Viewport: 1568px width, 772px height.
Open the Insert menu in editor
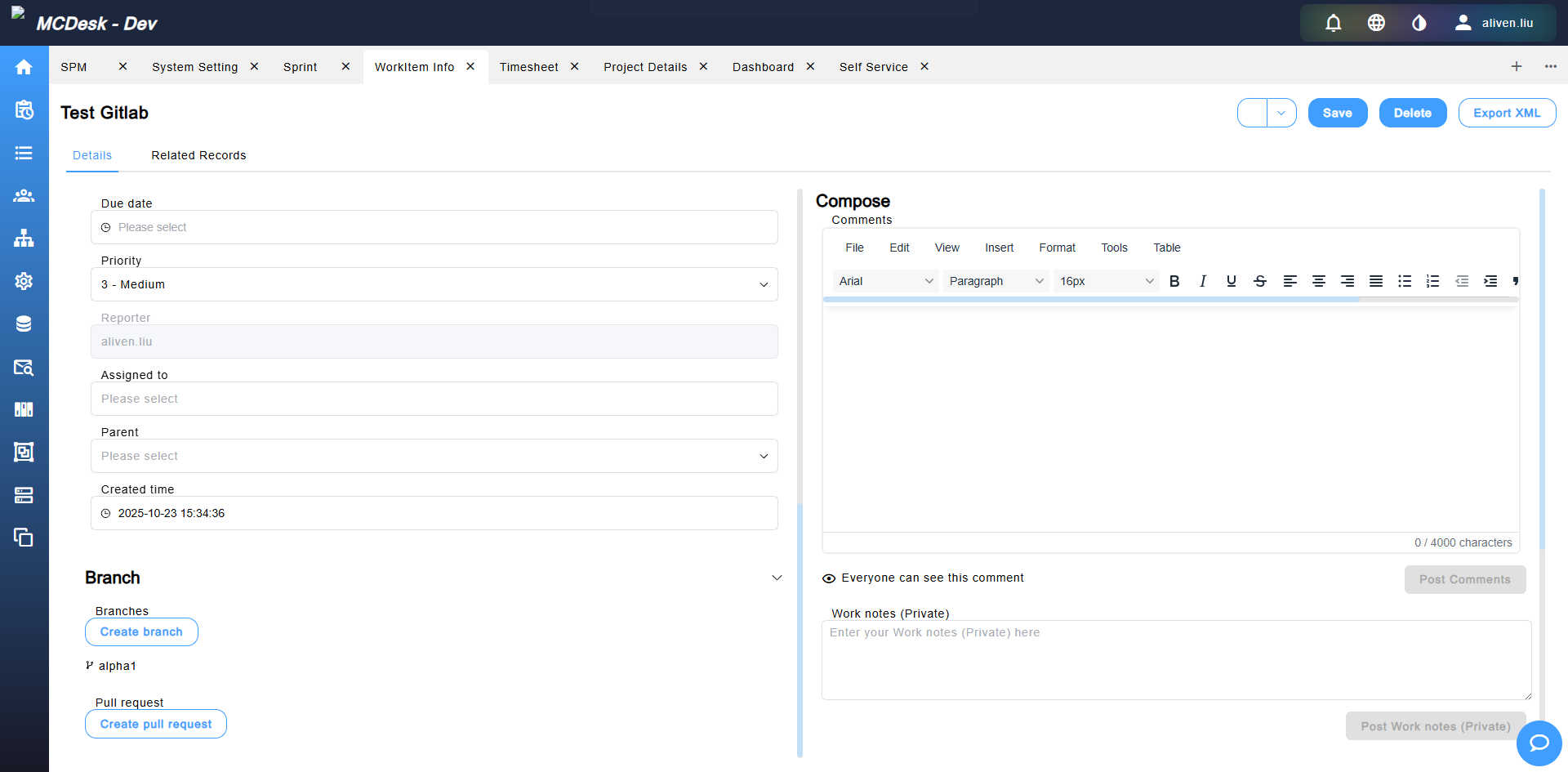point(1000,248)
